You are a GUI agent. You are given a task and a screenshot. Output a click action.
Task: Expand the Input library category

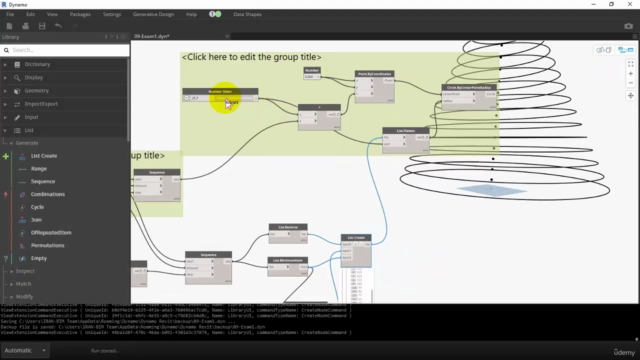(x=5, y=118)
